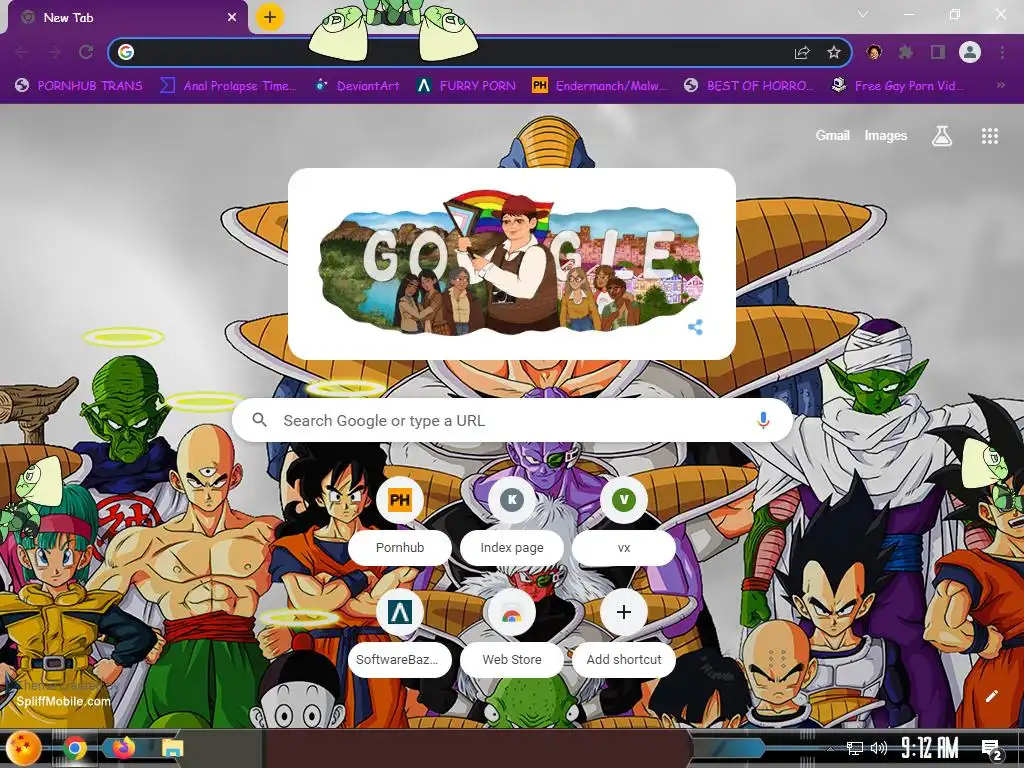Click the Forward navigation arrow
Viewport: 1024px width, 768px height.
coord(54,52)
